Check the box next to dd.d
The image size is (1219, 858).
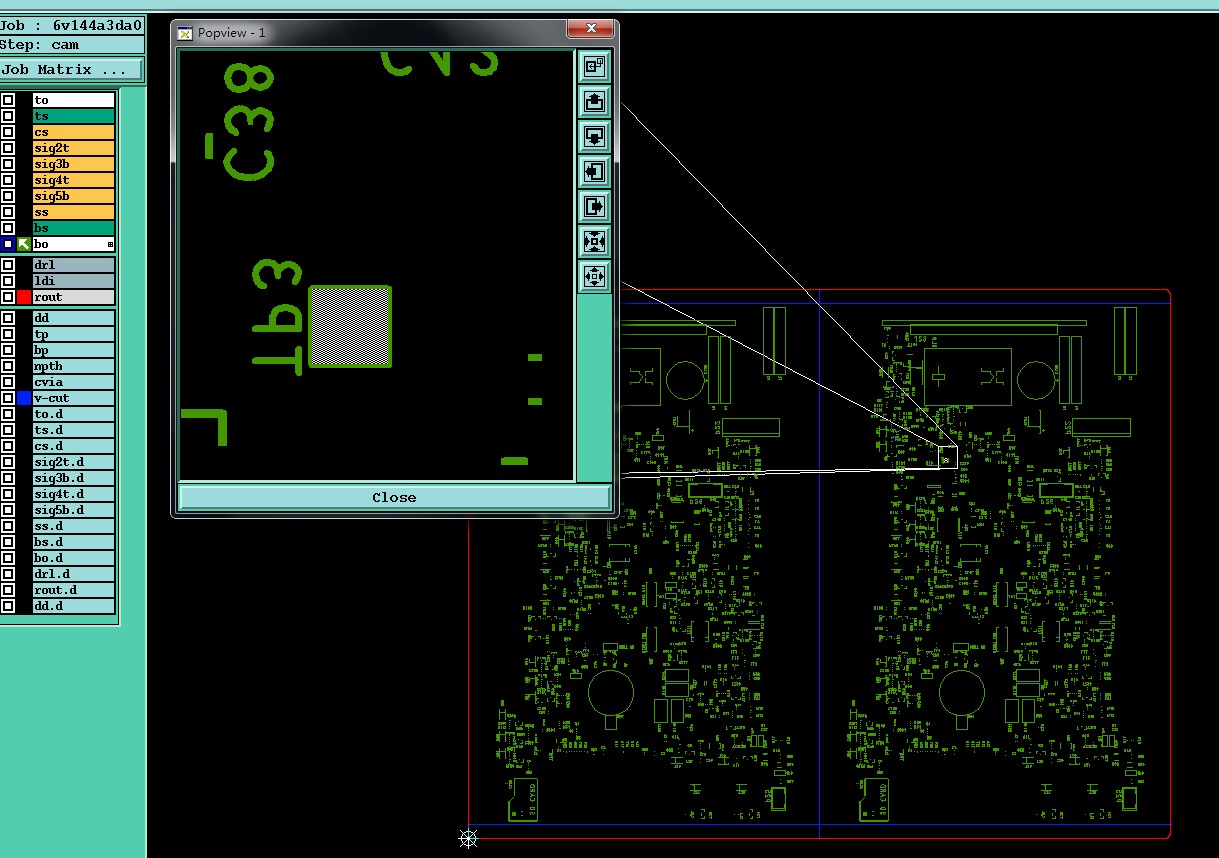[x=8, y=606]
